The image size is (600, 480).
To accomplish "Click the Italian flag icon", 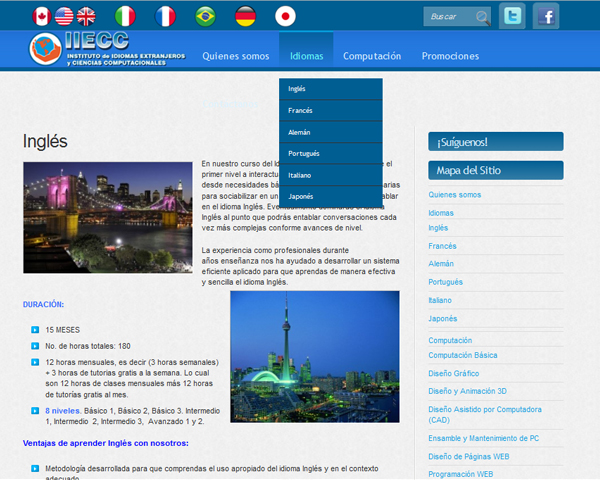I will [125, 16].
